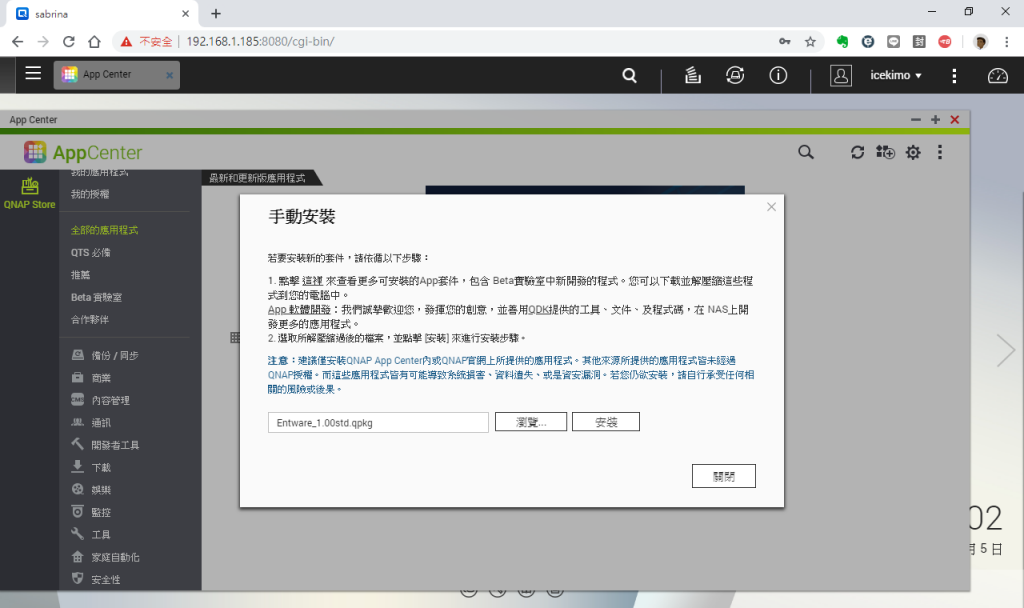Viewport: 1024px width, 608px height.
Task: Open event notifications info icon
Action: pyautogui.click(x=778, y=75)
